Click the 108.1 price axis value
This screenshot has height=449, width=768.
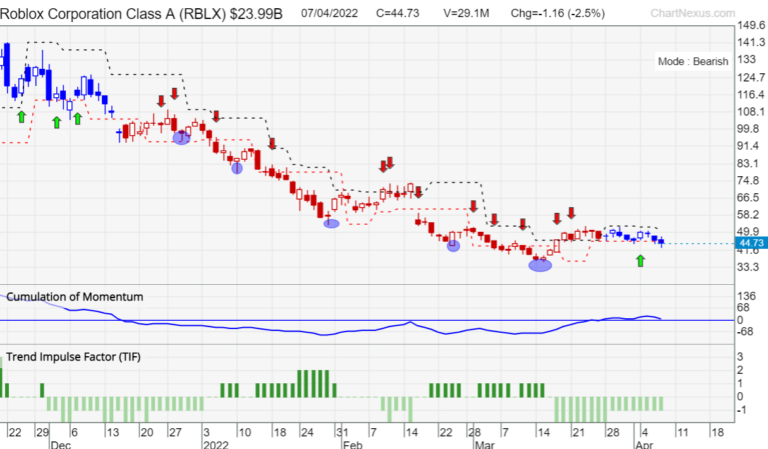pos(751,112)
